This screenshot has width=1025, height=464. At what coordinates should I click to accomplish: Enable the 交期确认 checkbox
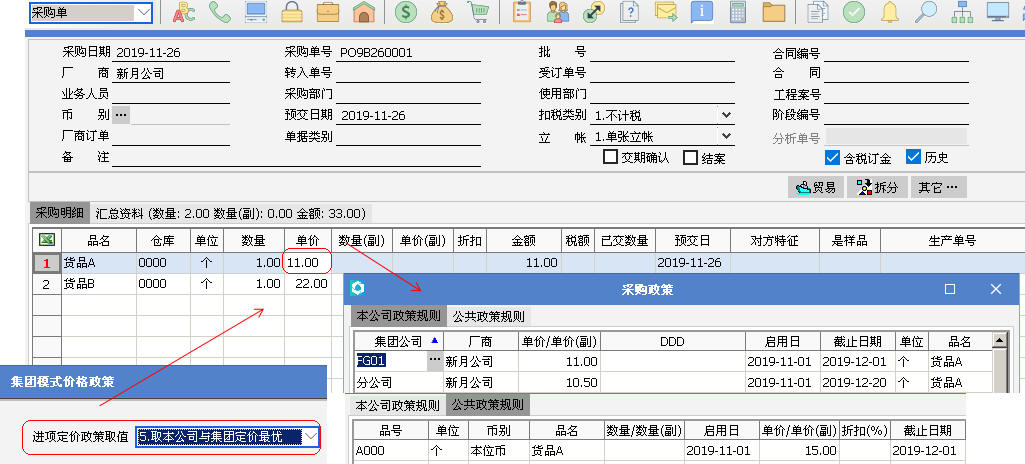[x=610, y=158]
